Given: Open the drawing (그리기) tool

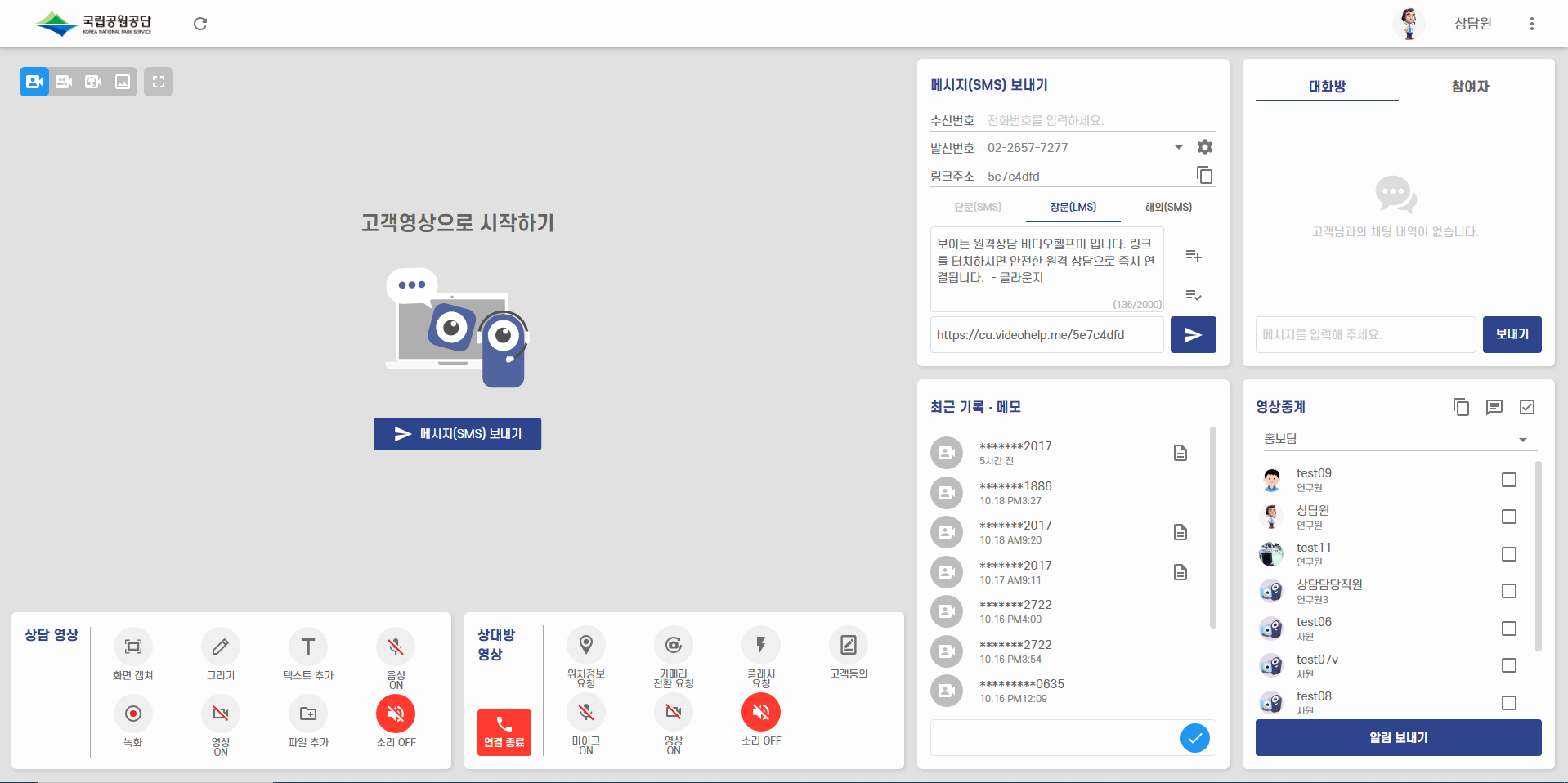Looking at the screenshot, I should click(220, 646).
